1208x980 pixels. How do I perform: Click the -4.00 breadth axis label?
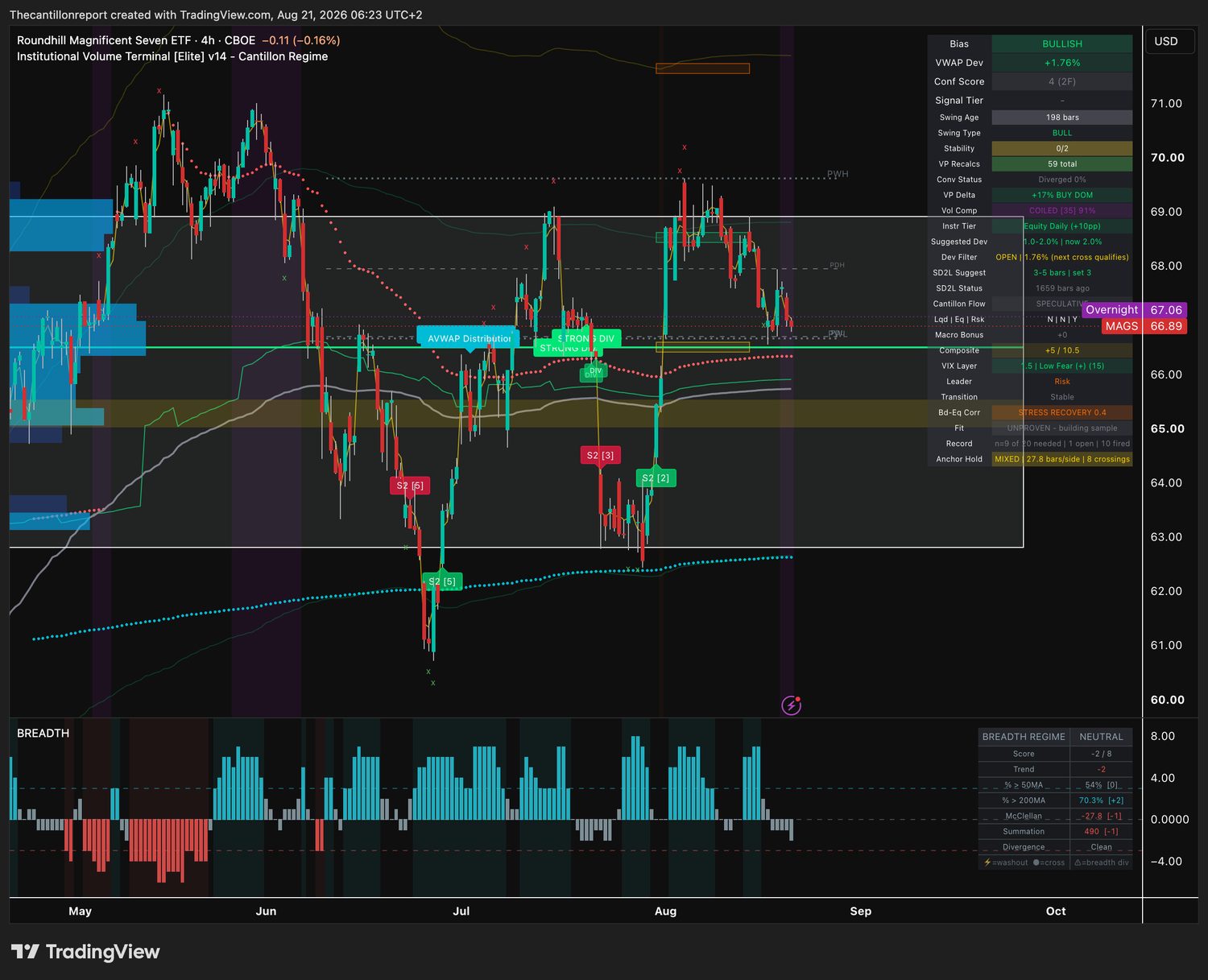click(1165, 862)
